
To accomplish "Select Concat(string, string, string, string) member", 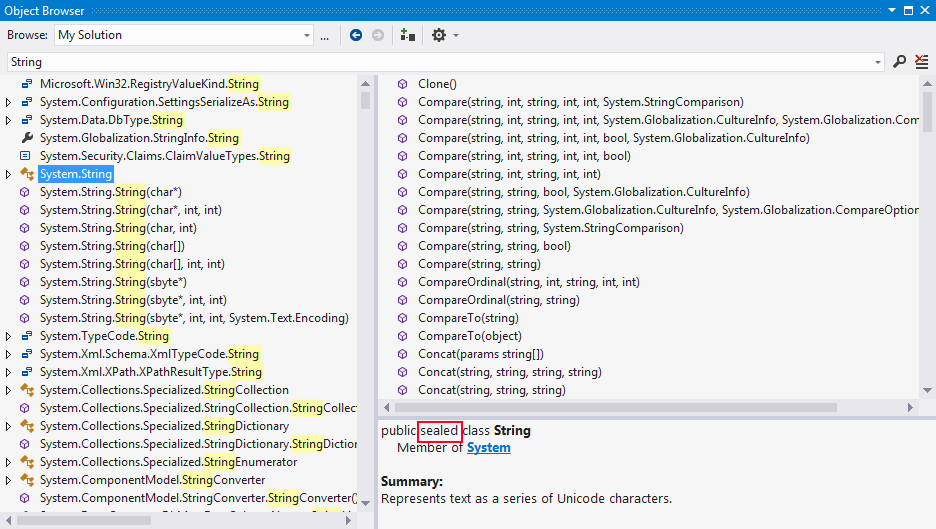I will [510, 372].
